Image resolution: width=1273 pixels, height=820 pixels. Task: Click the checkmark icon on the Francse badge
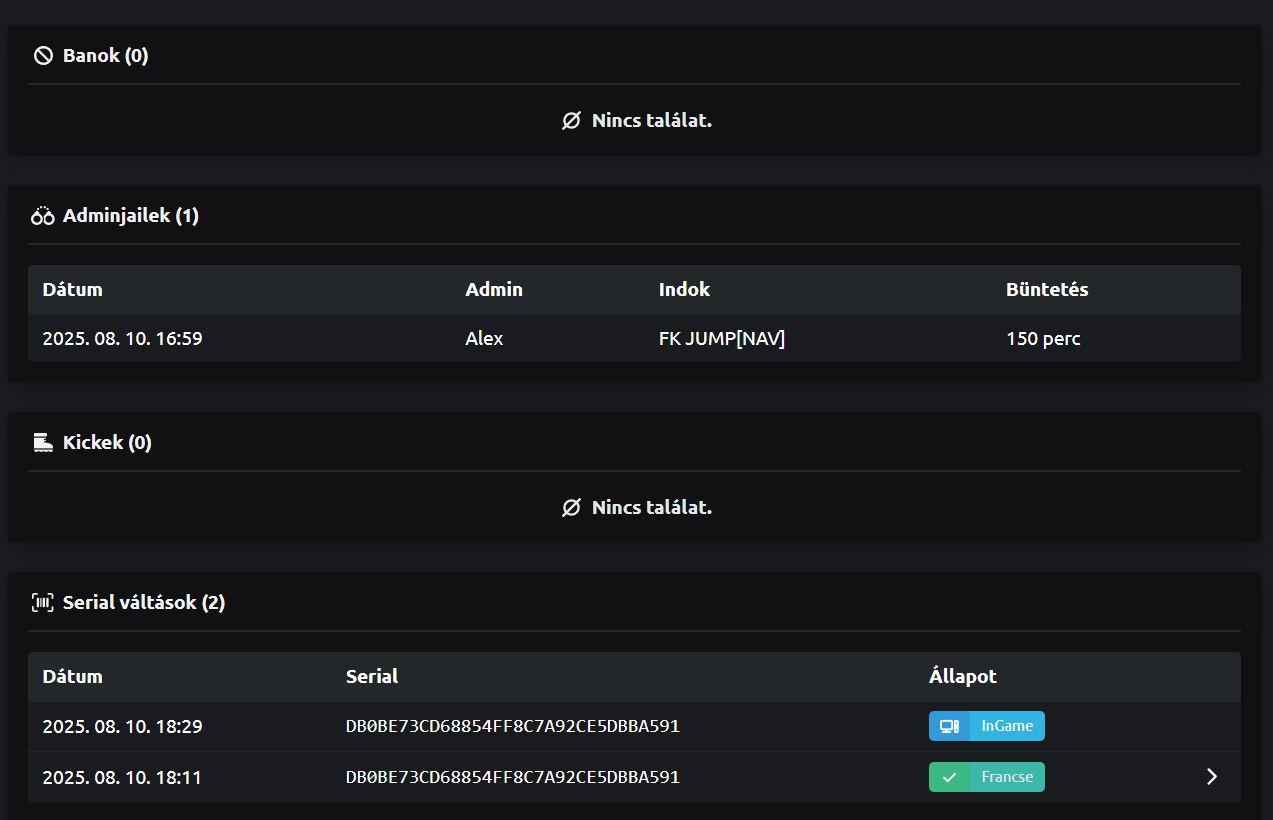point(949,777)
